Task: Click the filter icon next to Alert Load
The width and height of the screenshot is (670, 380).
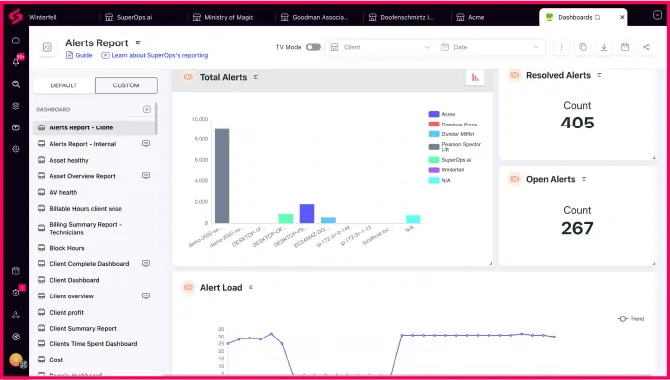Action: coord(251,288)
